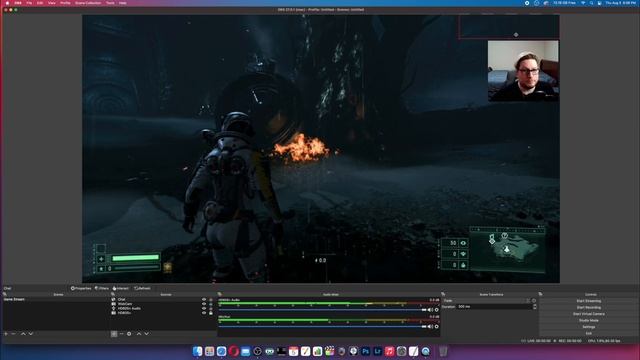
Task: Click Exit button in Controls
Action: [589, 333]
